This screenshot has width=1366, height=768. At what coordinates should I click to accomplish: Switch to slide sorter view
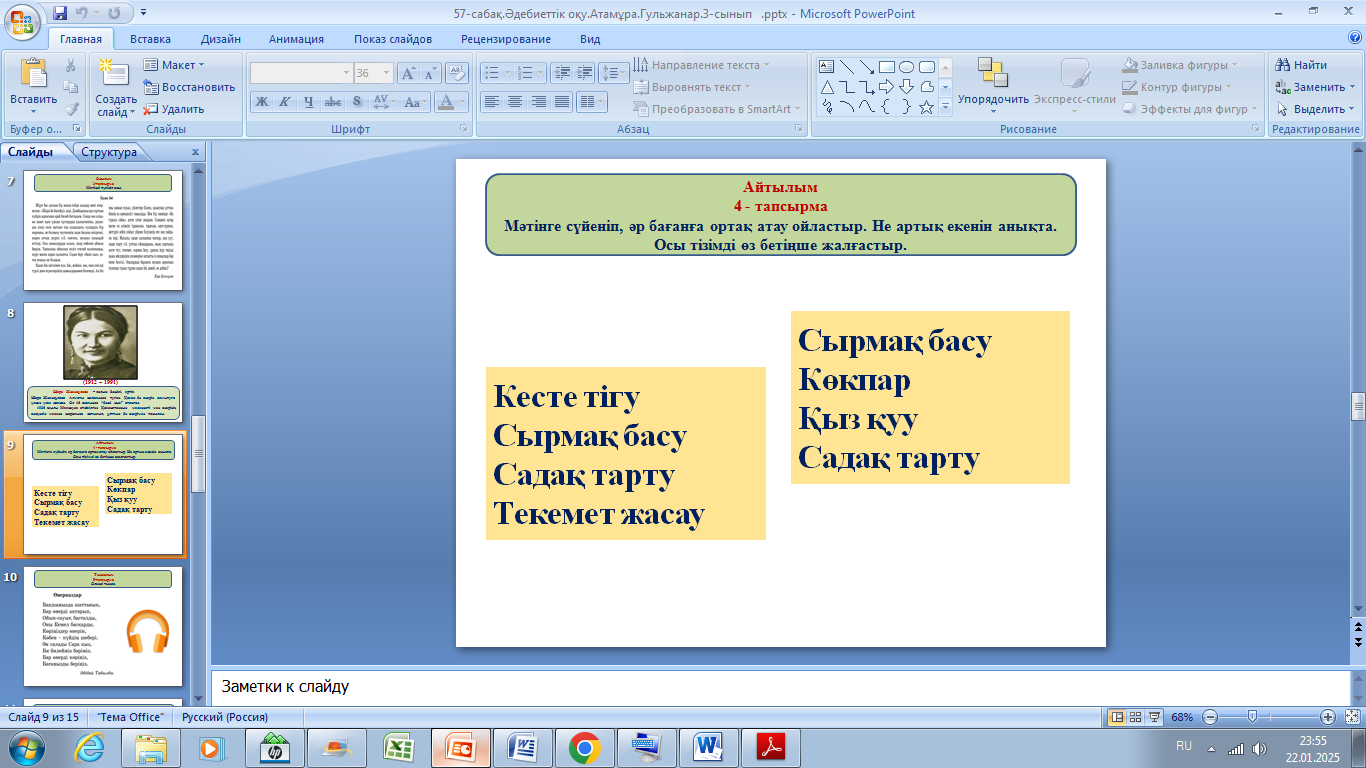[1137, 717]
